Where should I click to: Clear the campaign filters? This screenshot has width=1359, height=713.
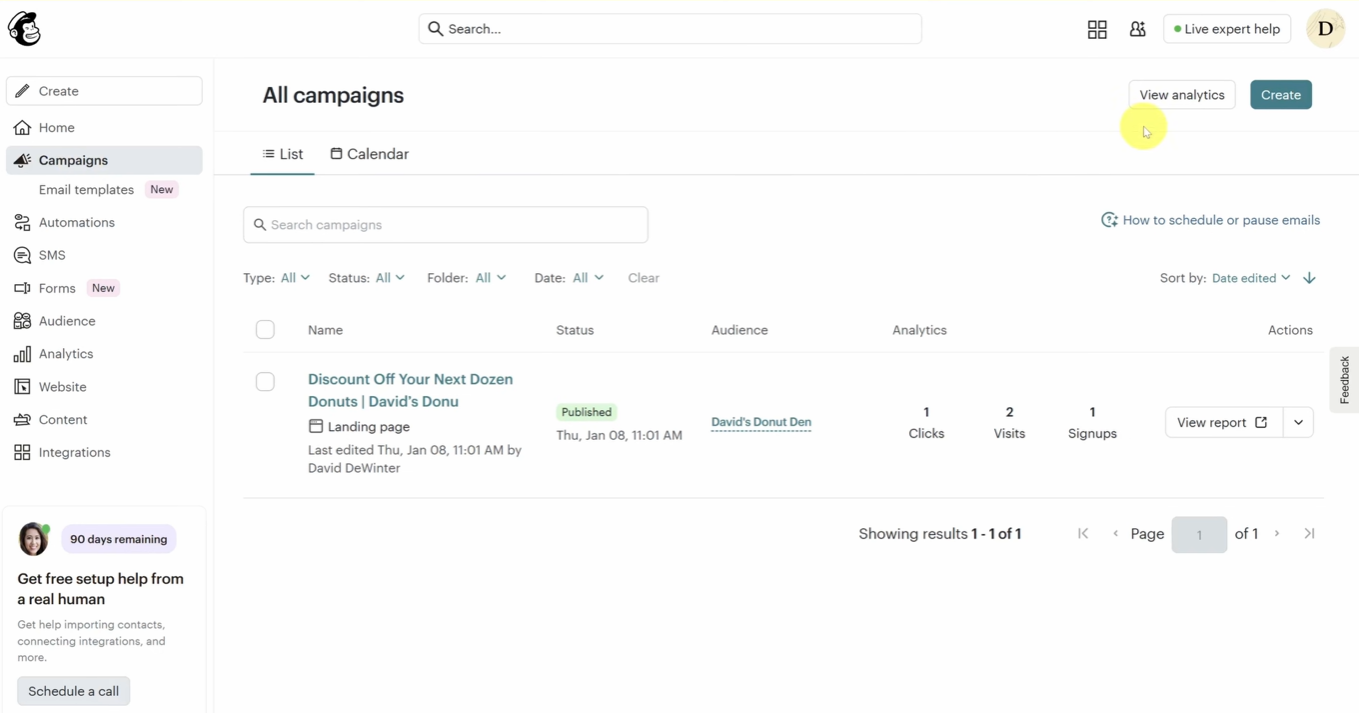643,278
